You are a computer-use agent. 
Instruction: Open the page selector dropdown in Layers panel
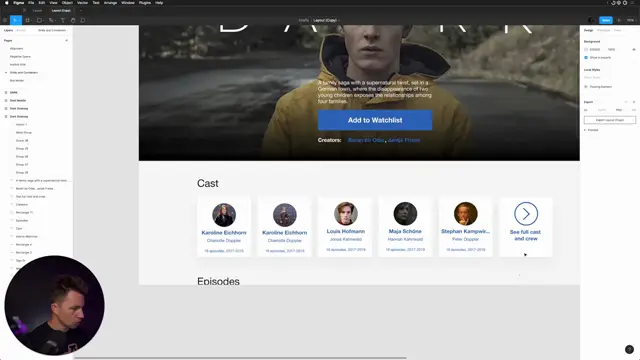click(52, 30)
